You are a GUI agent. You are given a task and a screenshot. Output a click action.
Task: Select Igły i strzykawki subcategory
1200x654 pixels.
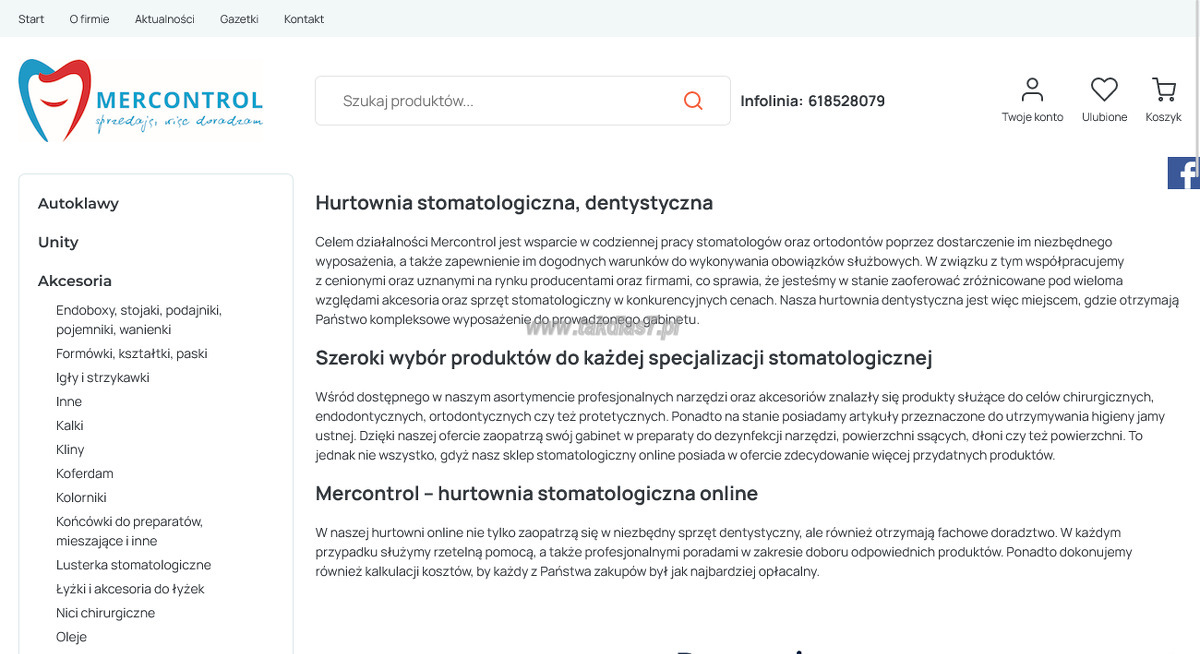103,378
